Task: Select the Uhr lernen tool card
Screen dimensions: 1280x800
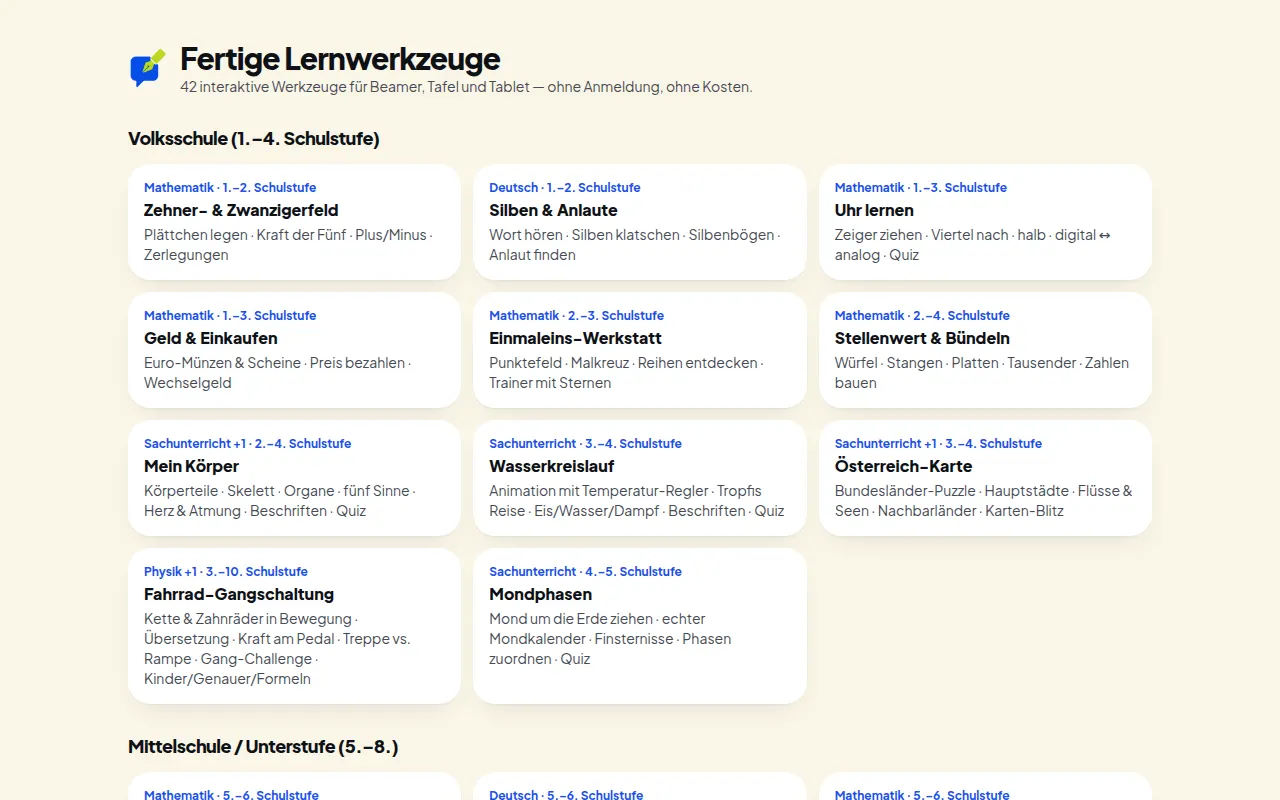Action: (x=985, y=222)
